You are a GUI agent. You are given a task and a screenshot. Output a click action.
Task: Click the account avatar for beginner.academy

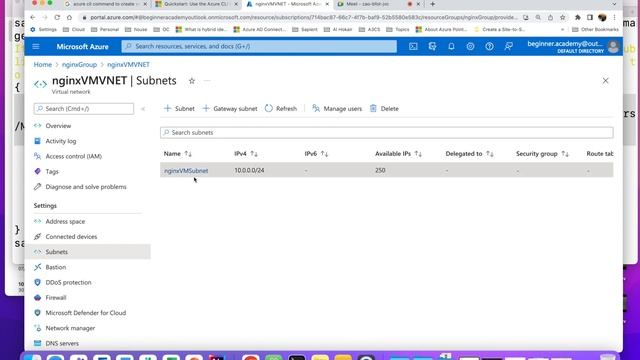click(613, 47)
